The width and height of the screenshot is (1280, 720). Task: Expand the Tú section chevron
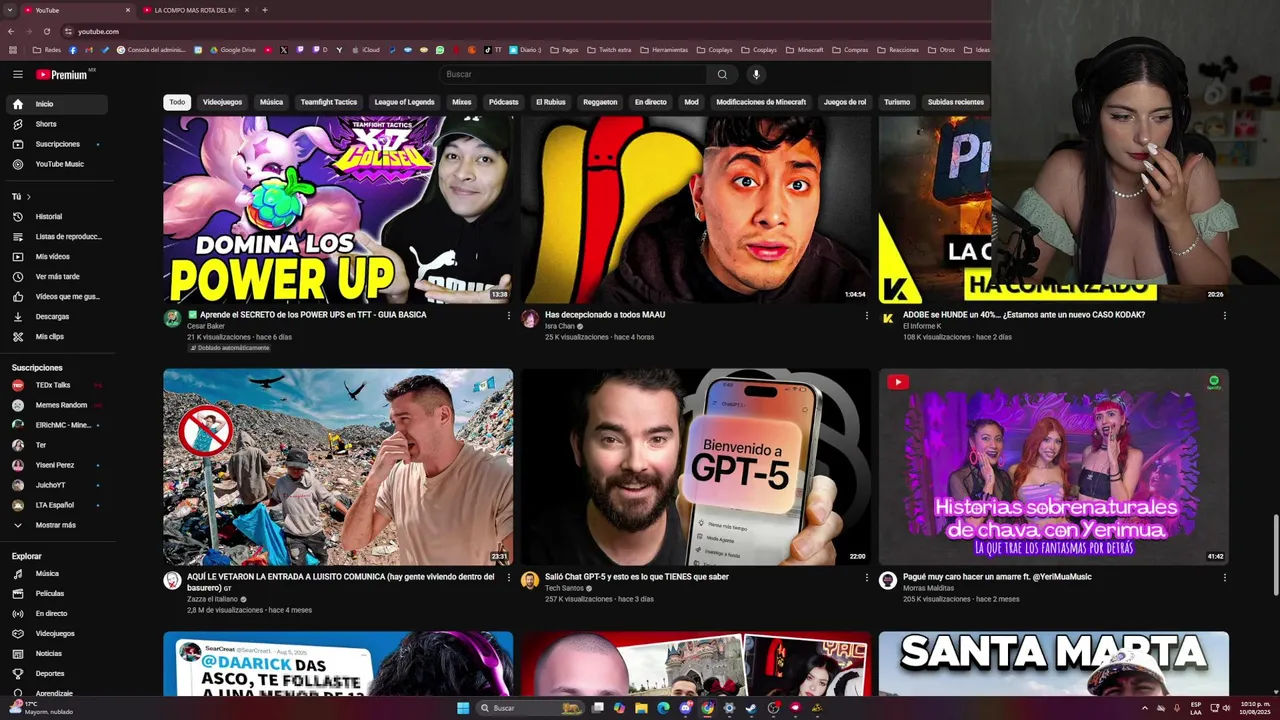[x=28, y=196]
